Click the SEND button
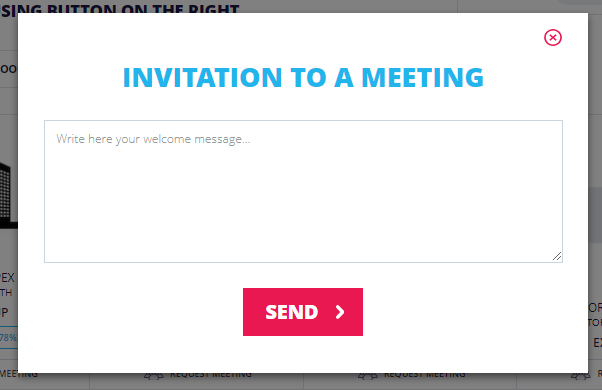This screenshot has height=390, width=602. click(303, 312)
